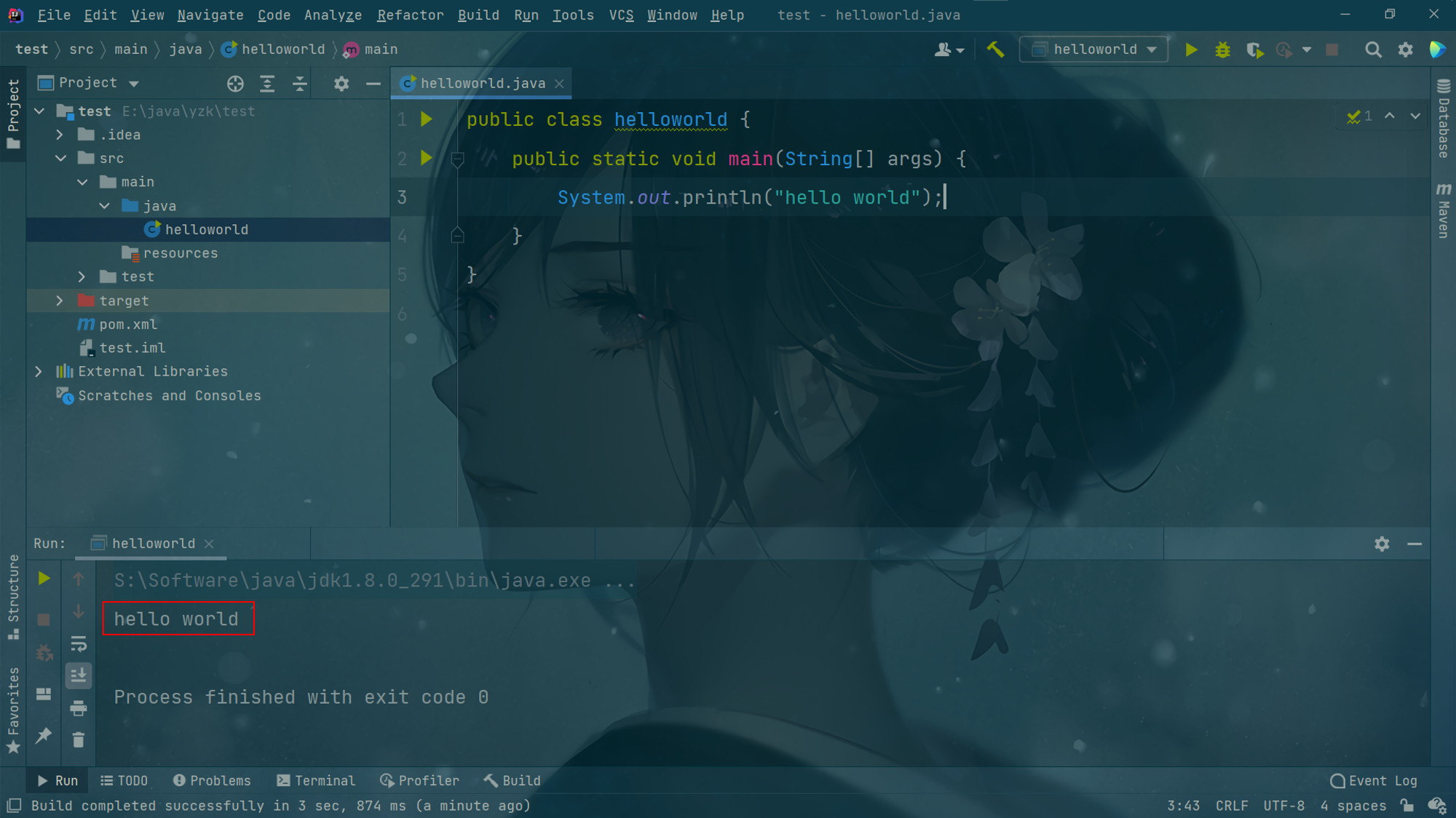Image resolution: width=1456 pixels, height=818 pixels.
Task: Go to previous highlighted problem arrow
Action: pos(1390,116)
